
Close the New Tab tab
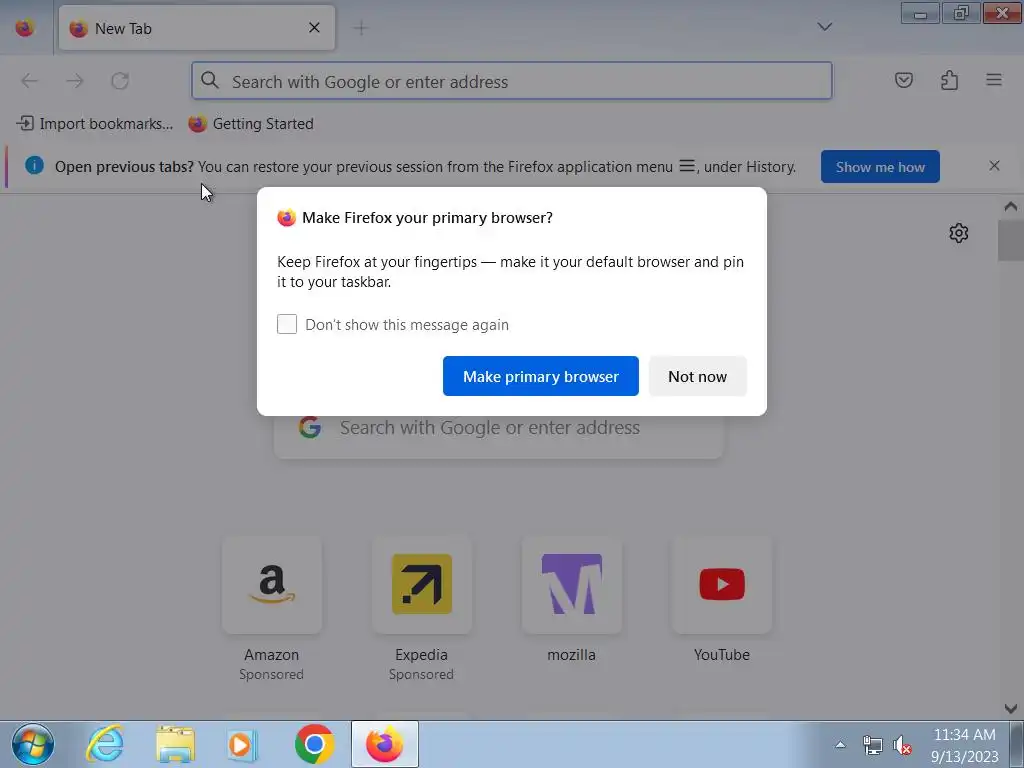pyautogui.click(x=314, y=27)
